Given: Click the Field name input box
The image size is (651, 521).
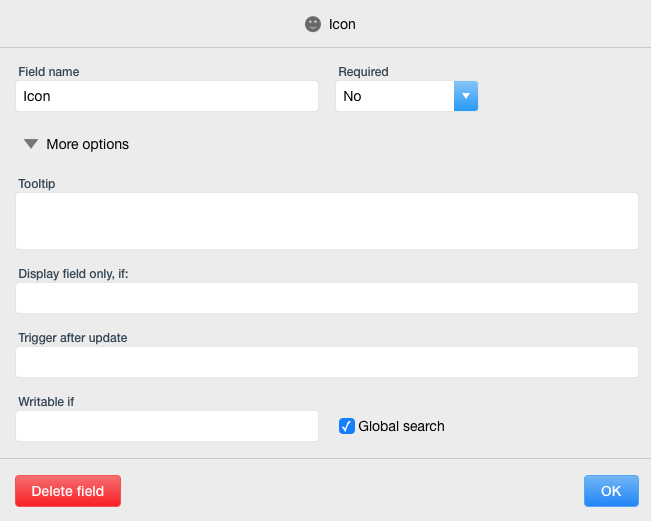Looking at the screenshot, I should (x=167, y=96).
